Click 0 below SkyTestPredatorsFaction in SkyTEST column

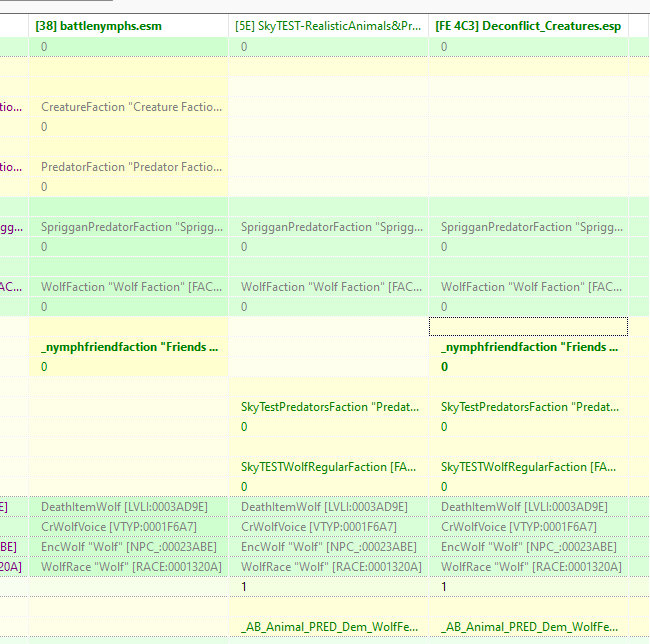pyautogui.click(x=328, y=427)
